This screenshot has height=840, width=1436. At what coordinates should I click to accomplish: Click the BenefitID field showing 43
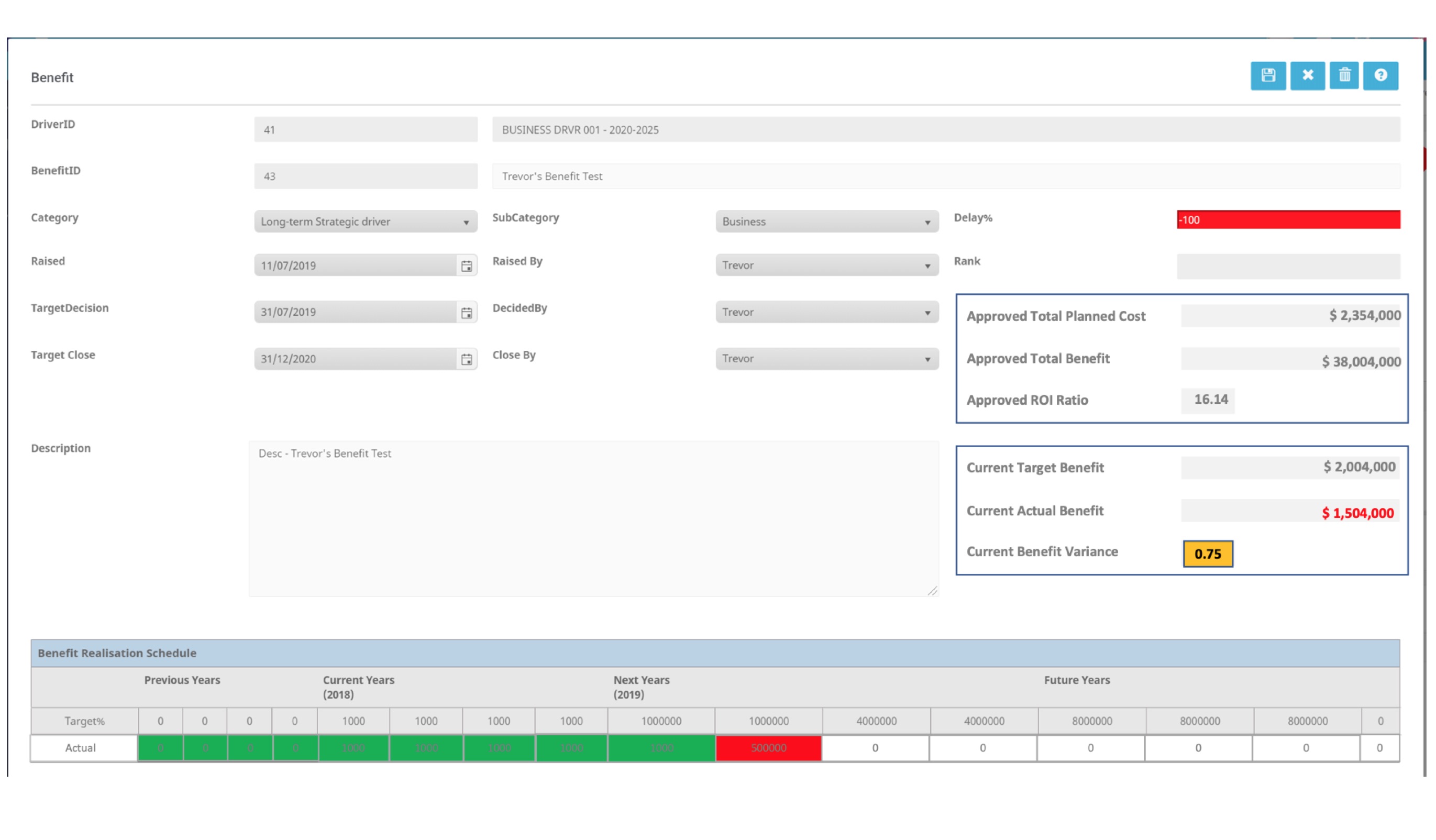[x=366, y=176]
